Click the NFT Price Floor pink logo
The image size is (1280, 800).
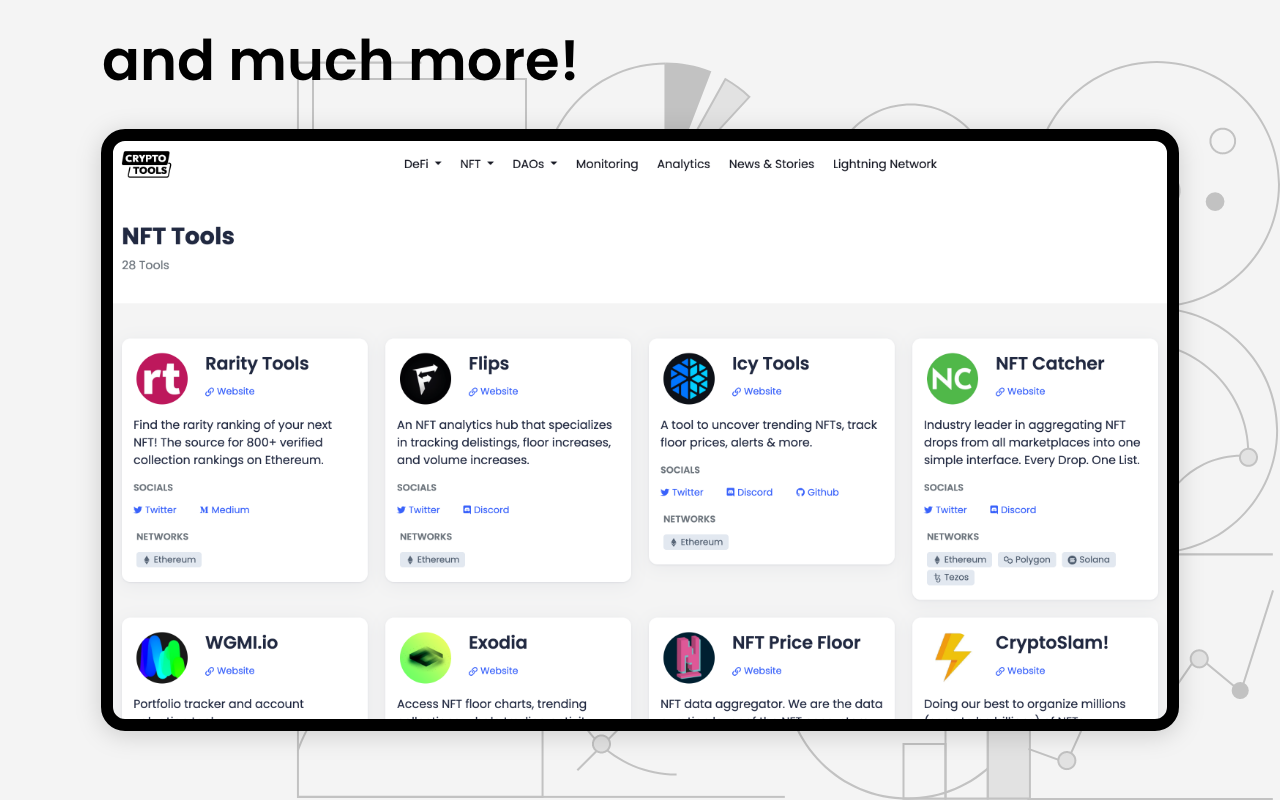click(688, 657)
